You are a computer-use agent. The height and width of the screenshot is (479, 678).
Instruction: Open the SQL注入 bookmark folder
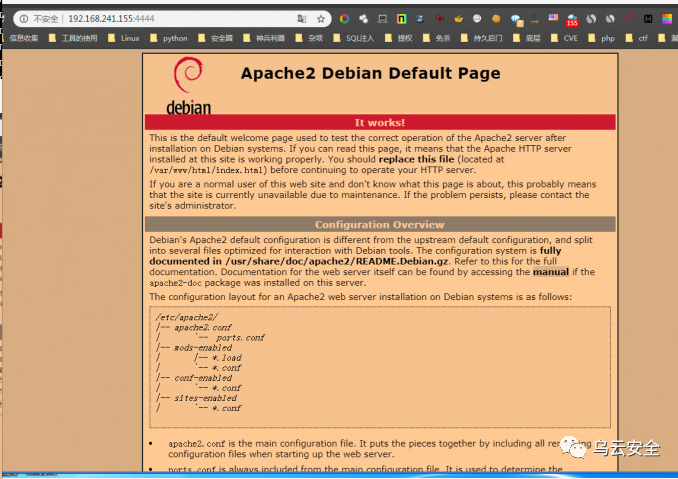coord(354,38)
